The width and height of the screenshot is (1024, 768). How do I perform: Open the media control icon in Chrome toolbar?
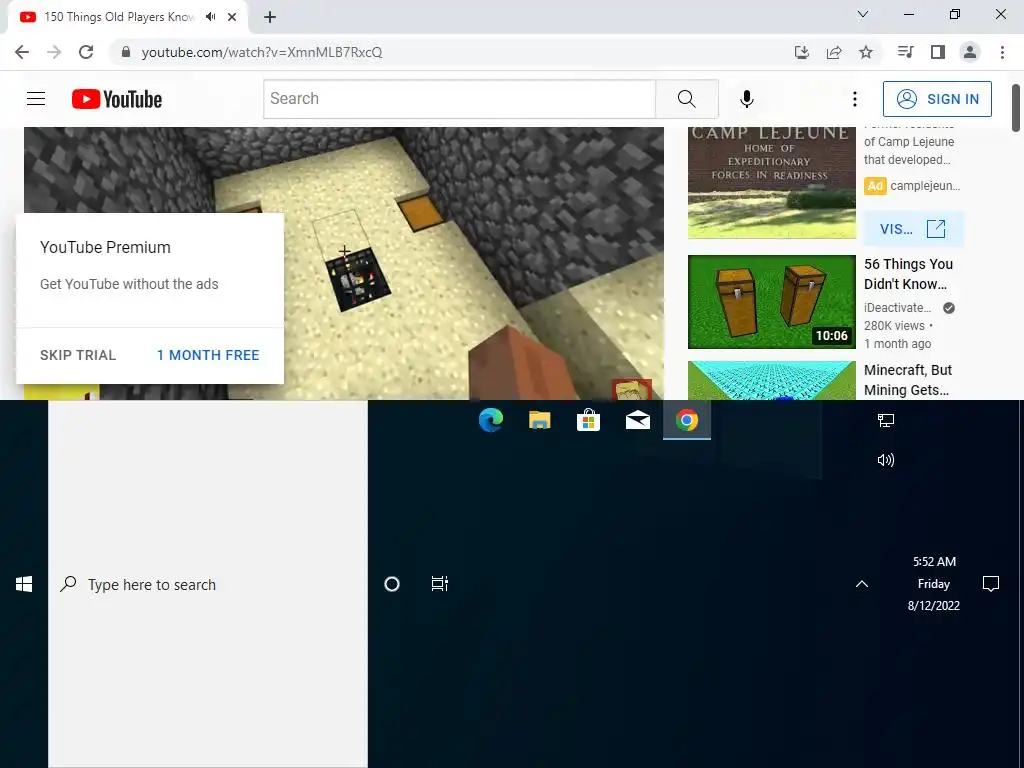coord(906,52)
